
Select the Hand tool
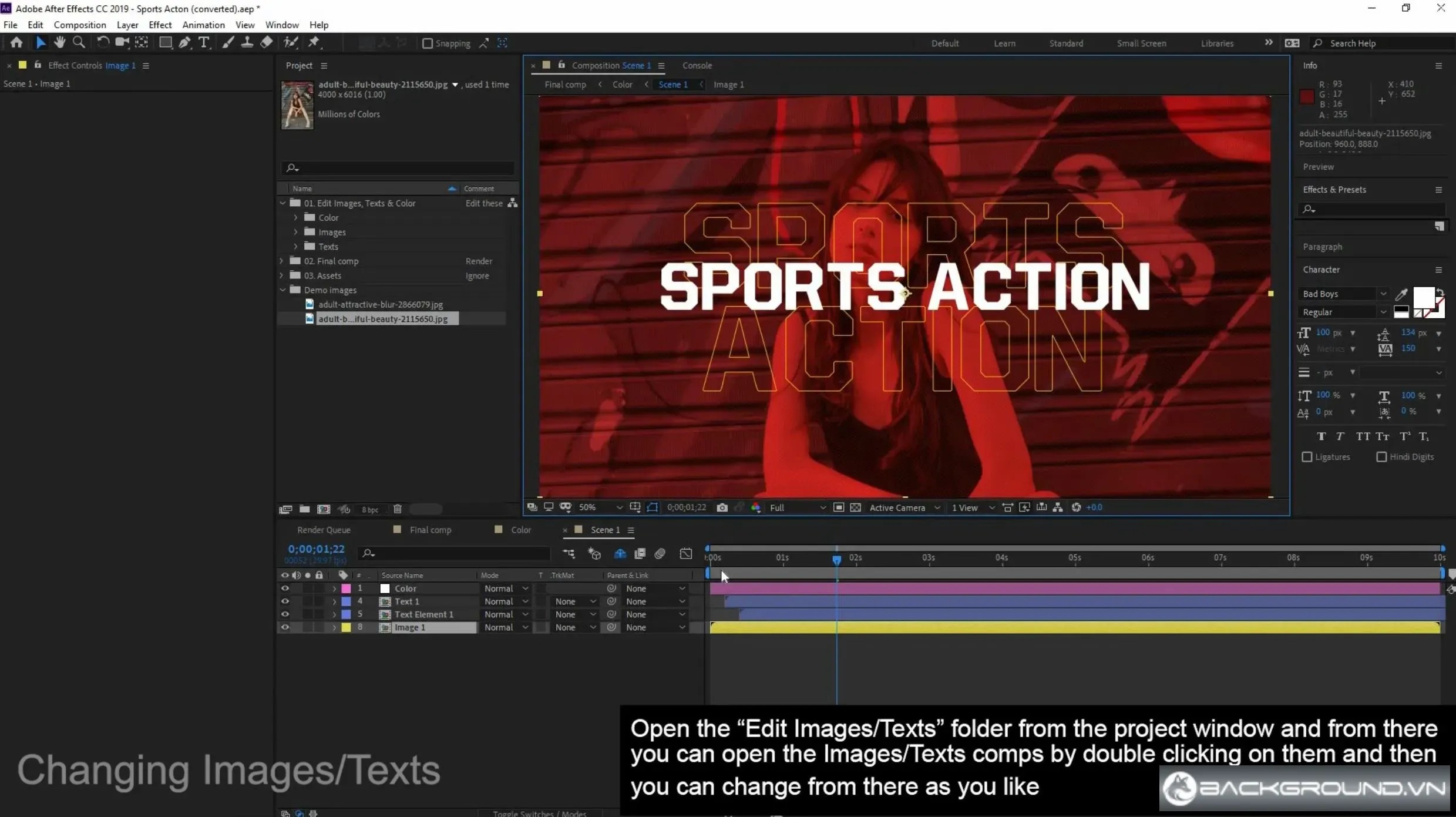[59, 42]
